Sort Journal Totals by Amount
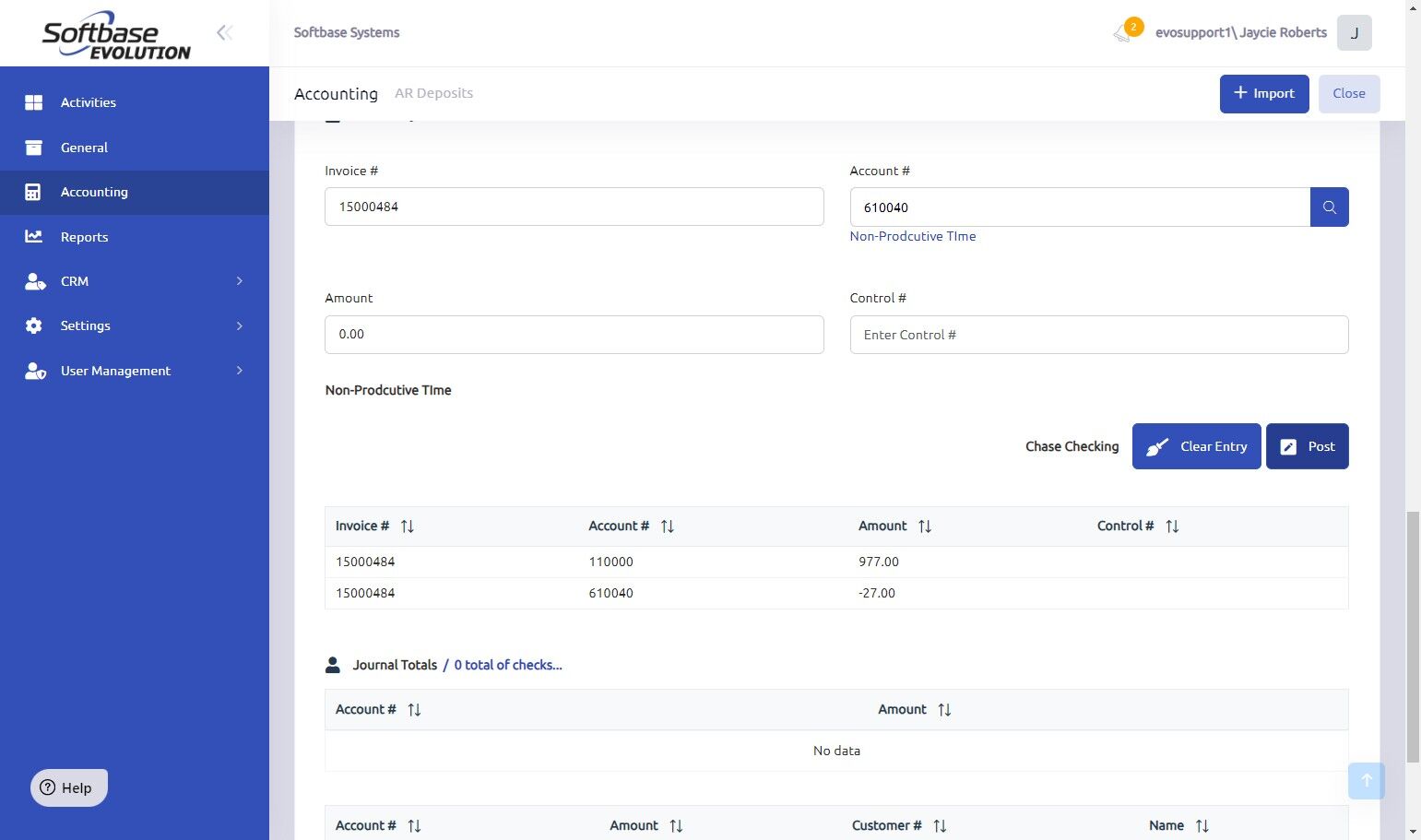Screen dimensions: 1421x840 point(943,710)
